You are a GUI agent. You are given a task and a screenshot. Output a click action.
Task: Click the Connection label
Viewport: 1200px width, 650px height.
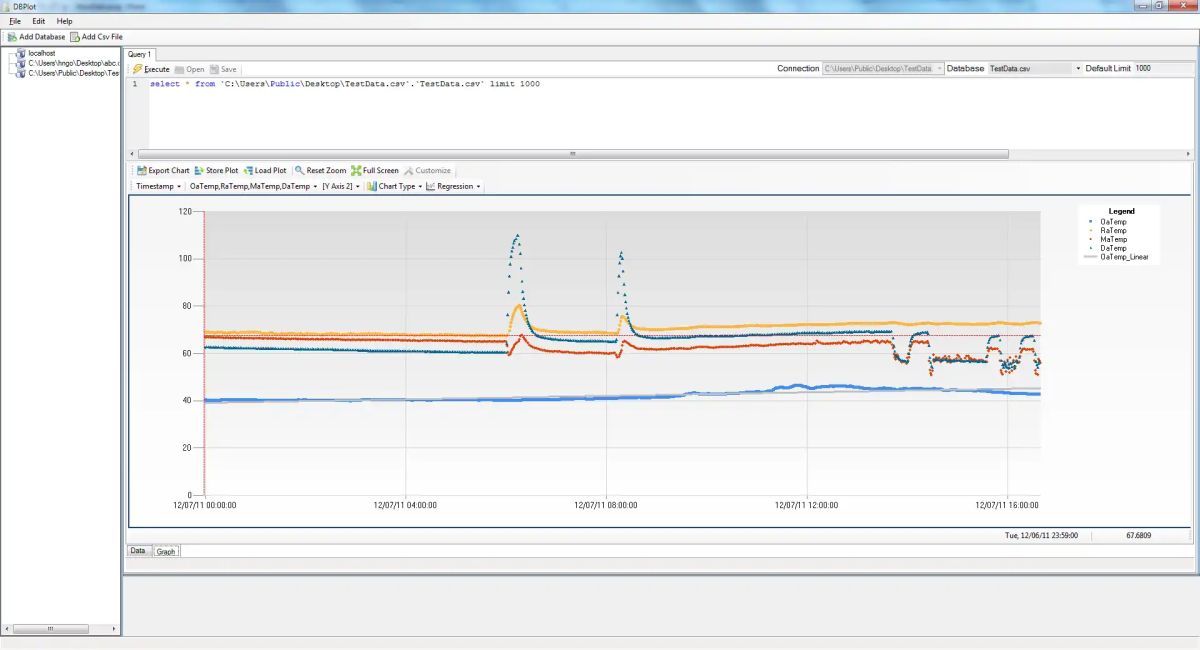pos(798,68)
